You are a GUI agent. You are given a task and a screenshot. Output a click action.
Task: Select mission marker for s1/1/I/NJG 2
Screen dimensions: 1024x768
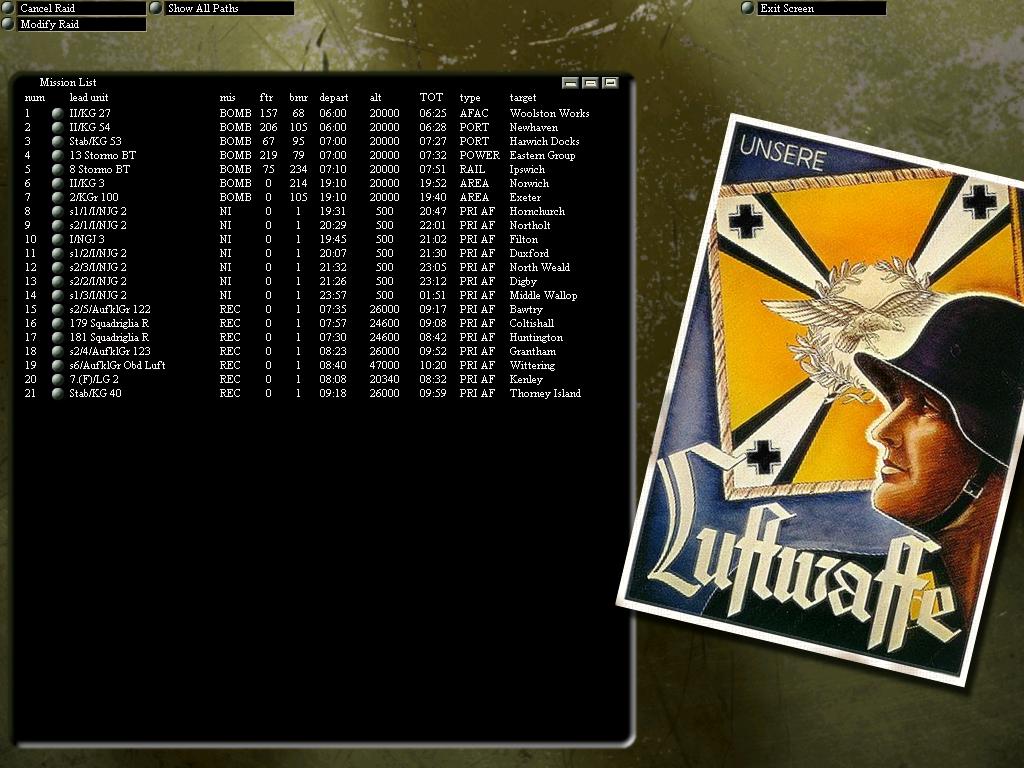coord(57,212)
